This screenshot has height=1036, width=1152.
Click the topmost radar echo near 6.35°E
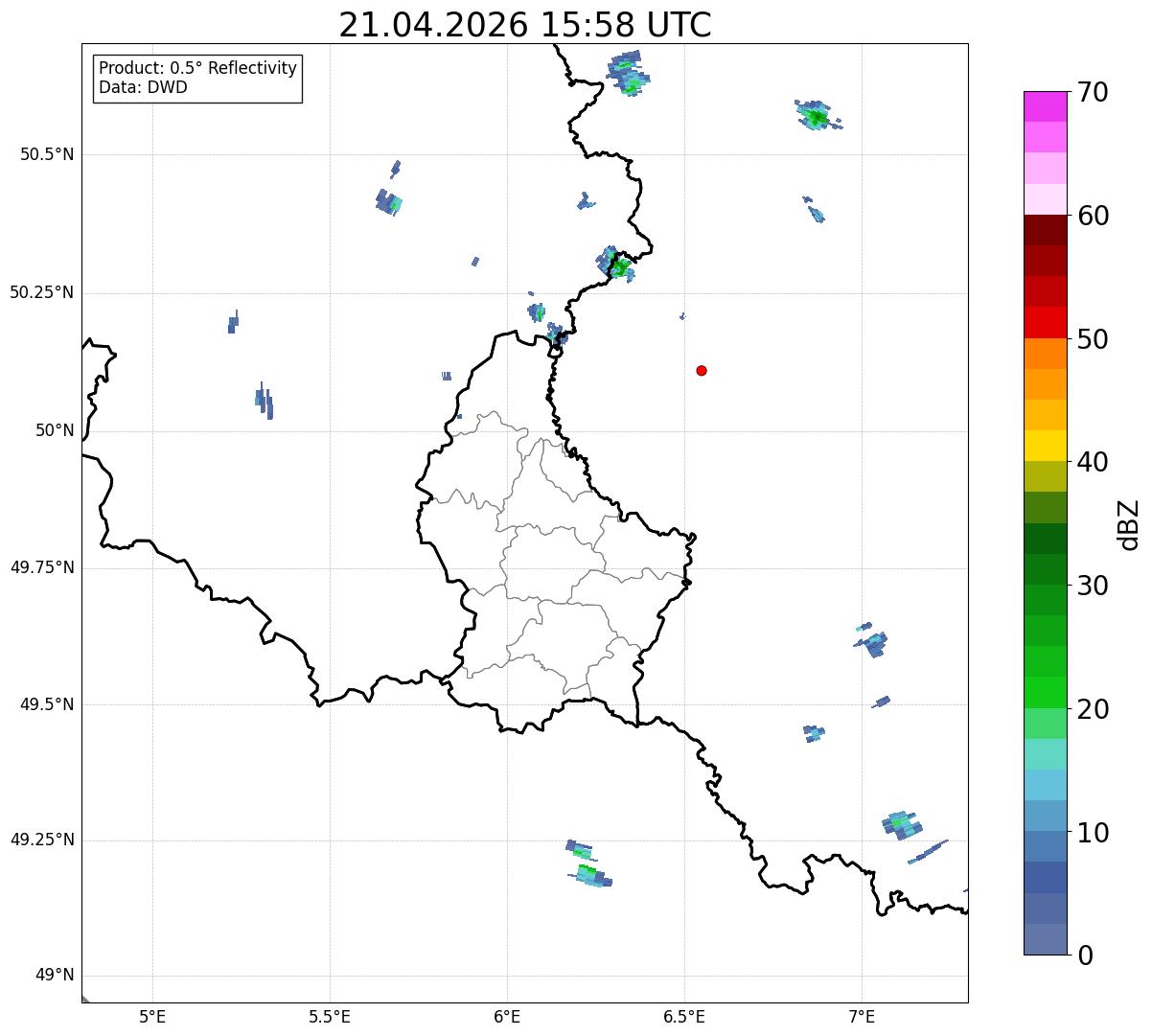point(628,73)
